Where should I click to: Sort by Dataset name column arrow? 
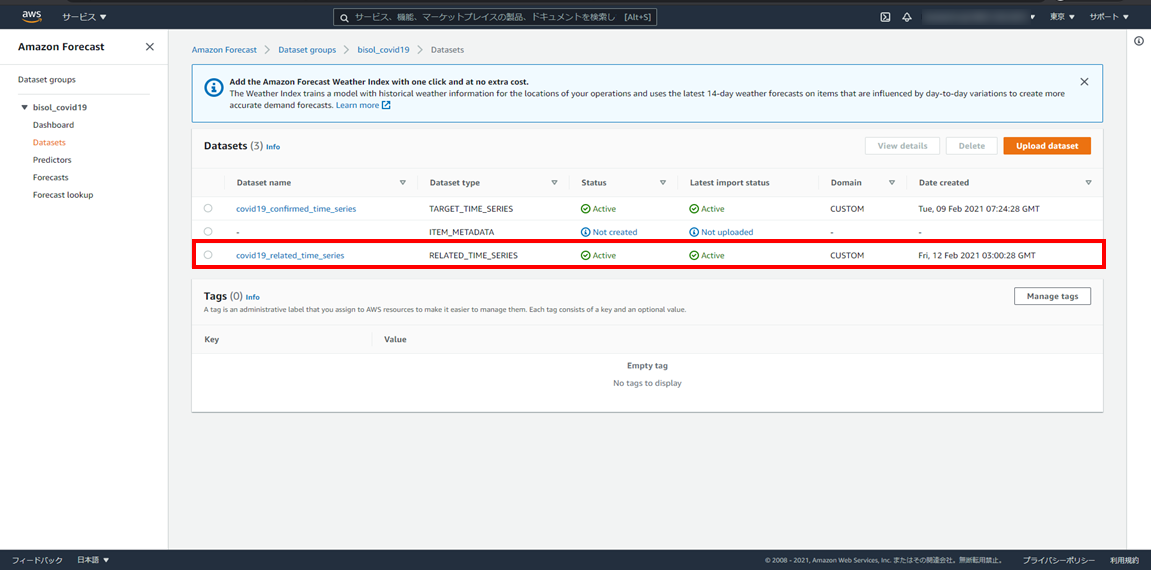click(403, 183)
